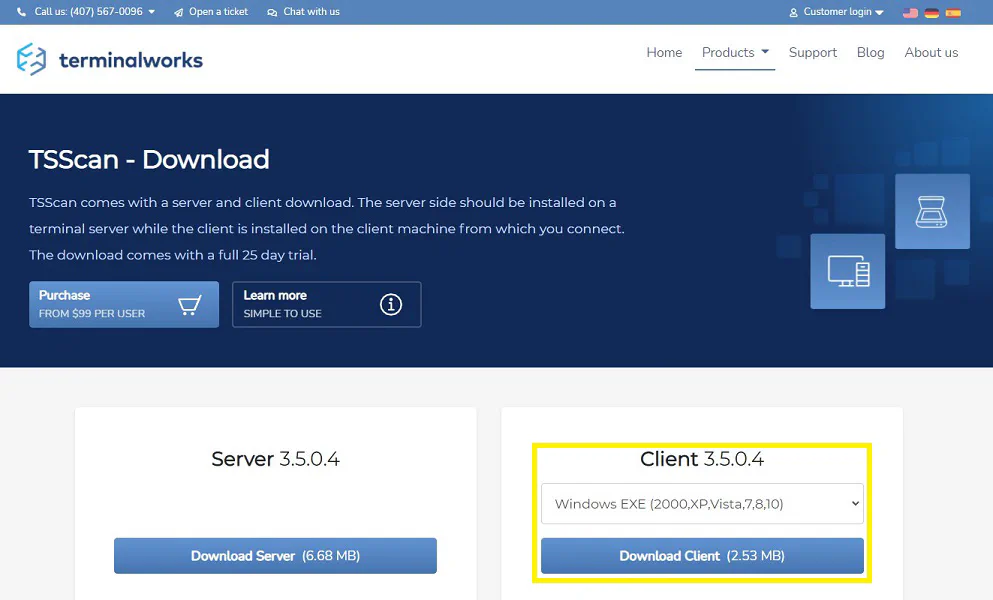Switch language using the German flag

click(932, 13)
